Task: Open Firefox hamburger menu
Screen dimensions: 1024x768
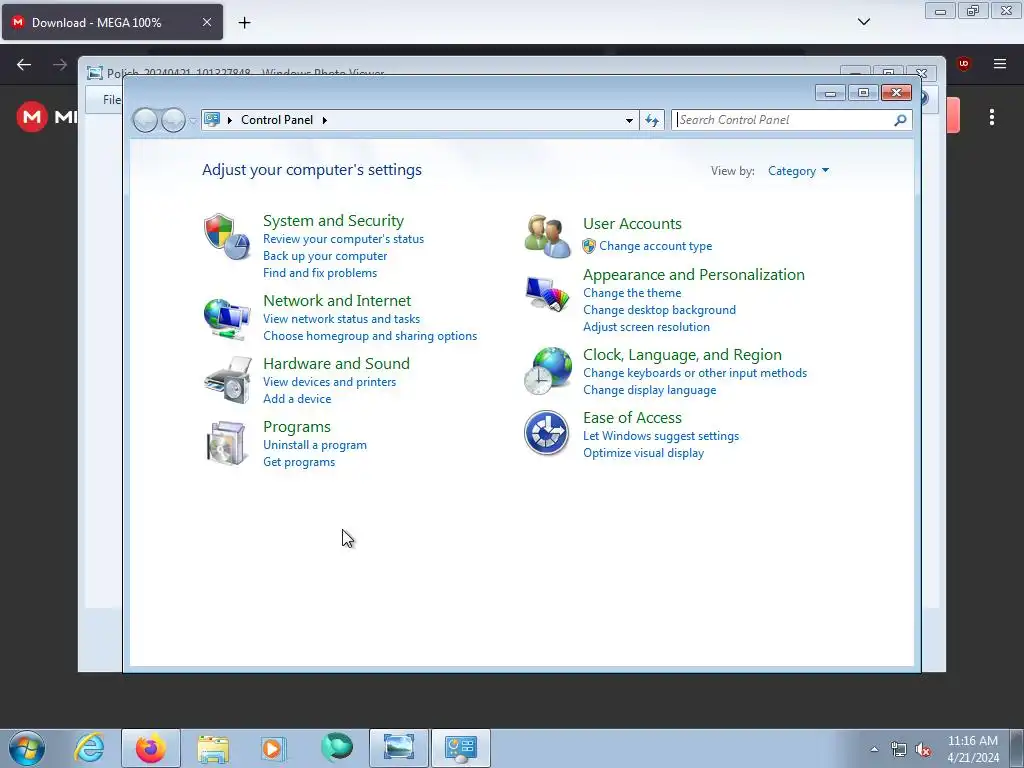Action: (x=1000, y=64)
